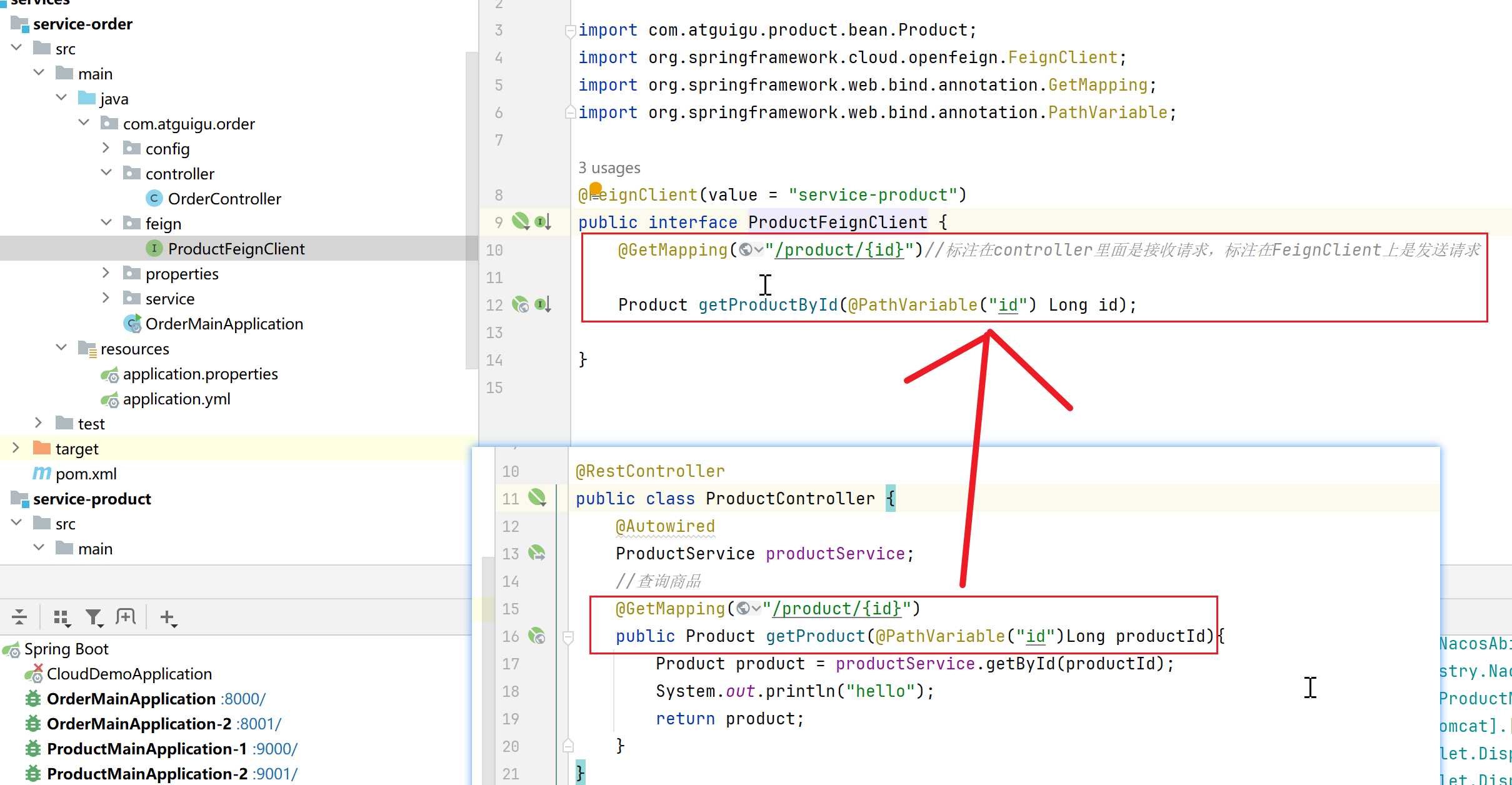
Task: Click request mapping globe icon on line 16
Action: click(537, 636)
